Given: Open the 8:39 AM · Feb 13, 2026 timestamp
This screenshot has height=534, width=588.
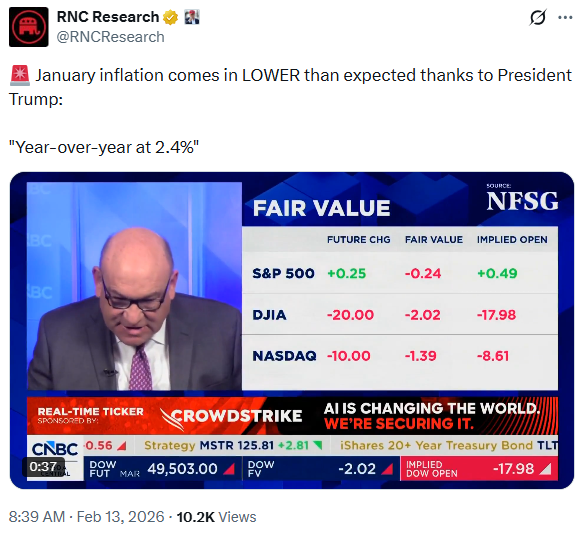Looking at the screenshot, I should (87, 517).
